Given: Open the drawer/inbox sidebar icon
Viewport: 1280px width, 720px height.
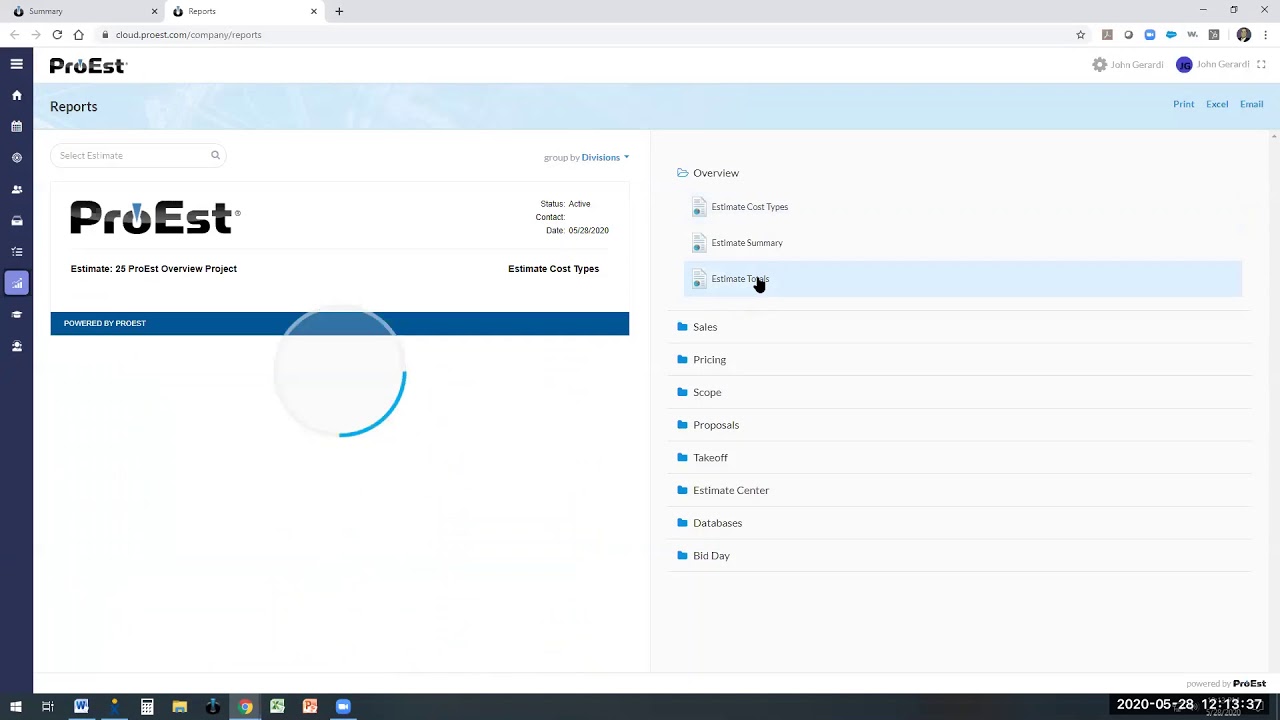Looking at the screenshot, I should click(x=17, y=221).
